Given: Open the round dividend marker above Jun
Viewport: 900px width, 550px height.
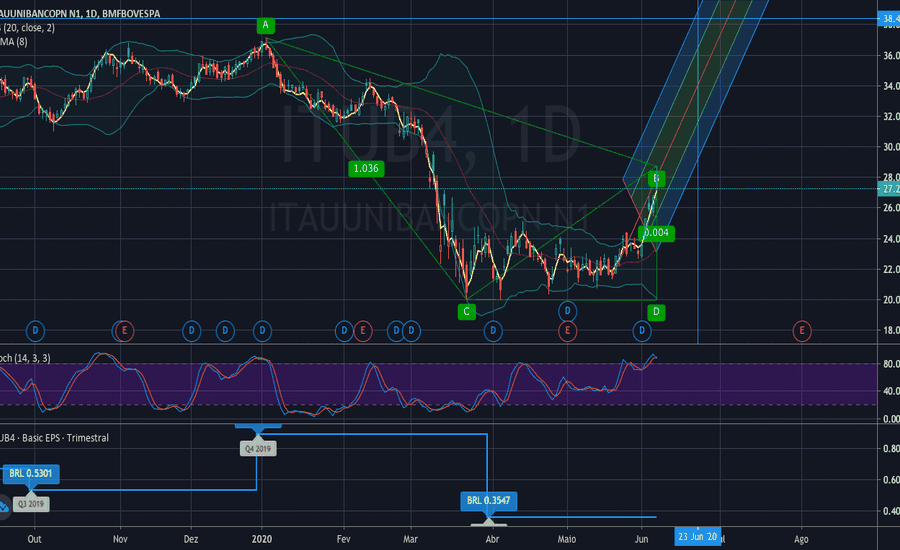Looking at the screenshot, I should click(642, 331).
